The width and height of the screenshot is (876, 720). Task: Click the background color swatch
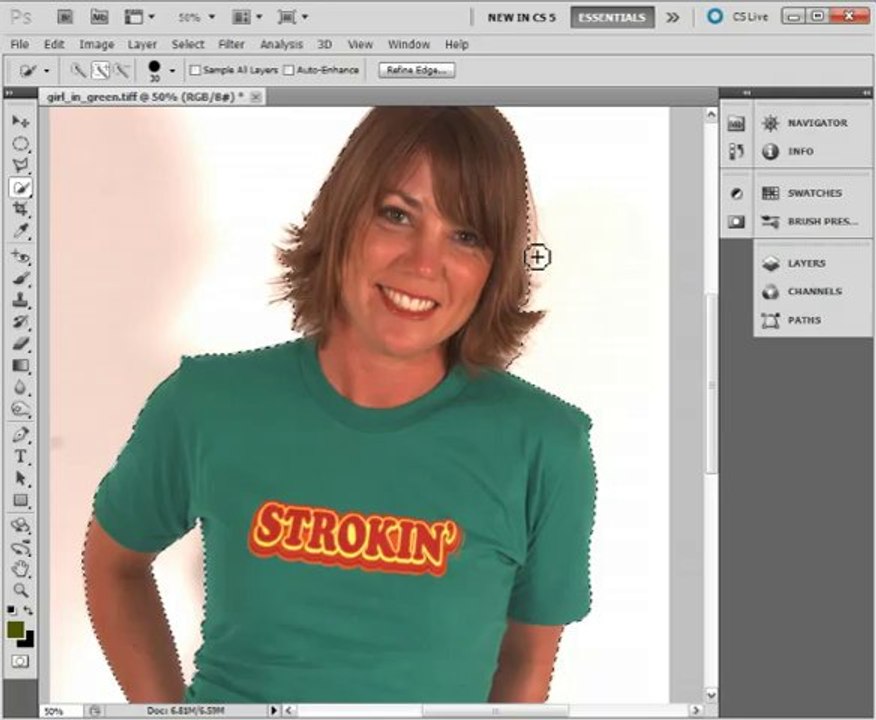(28, 641)
